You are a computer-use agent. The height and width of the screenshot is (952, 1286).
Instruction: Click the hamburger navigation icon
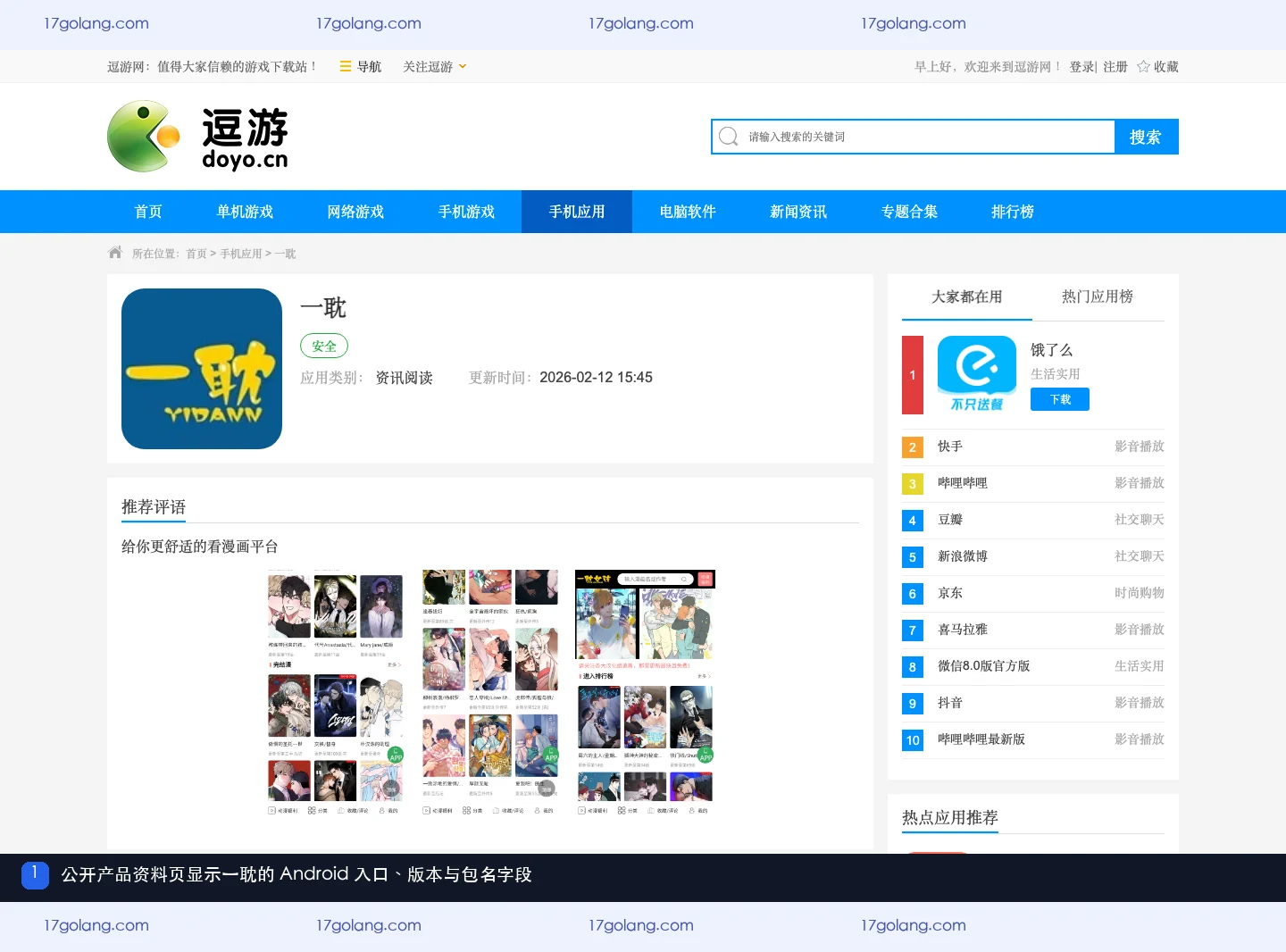point(346,66)
